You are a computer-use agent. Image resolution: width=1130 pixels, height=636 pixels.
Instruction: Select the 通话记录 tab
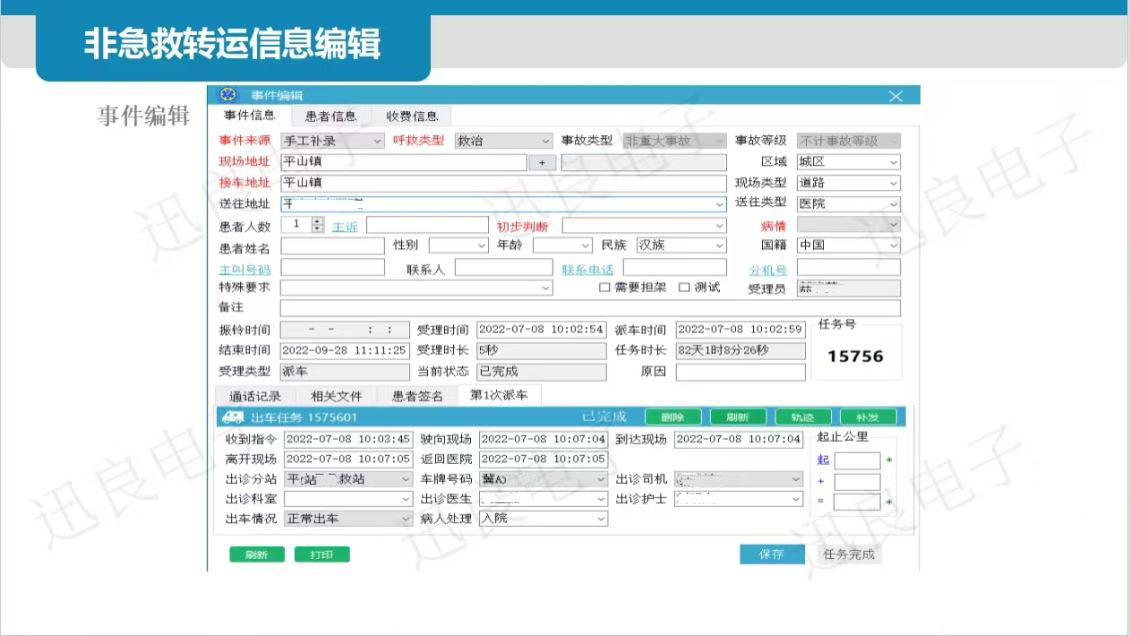(254, 396)
